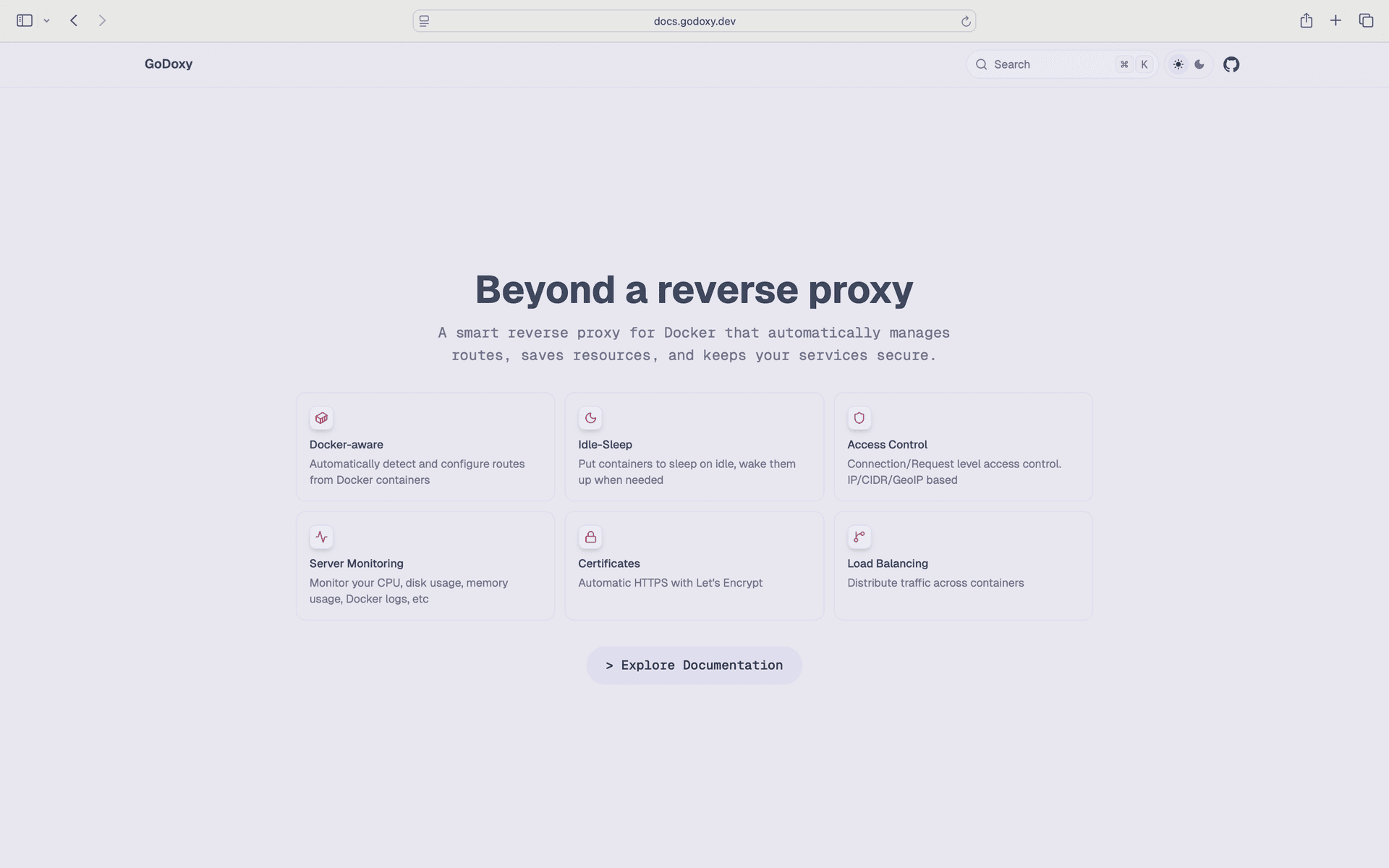Click the Certificates lock icon
This screenshot has width=1389, height=868.
(x=590, y=537)
